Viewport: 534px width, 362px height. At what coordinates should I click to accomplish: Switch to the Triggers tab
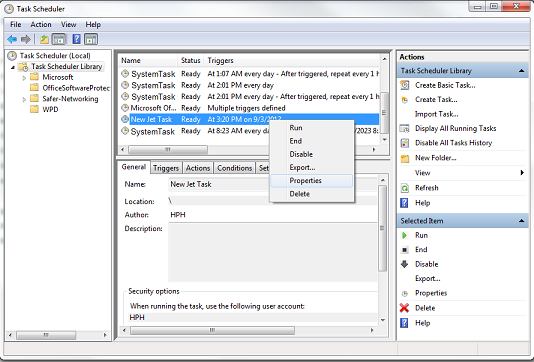[166, 168]
